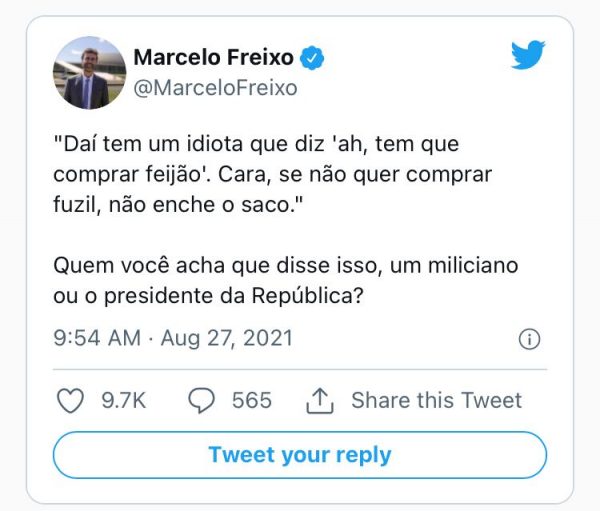Click the share upload arrow icon
This screenshot has height=511, width=600.
click(x=318, y=401)
